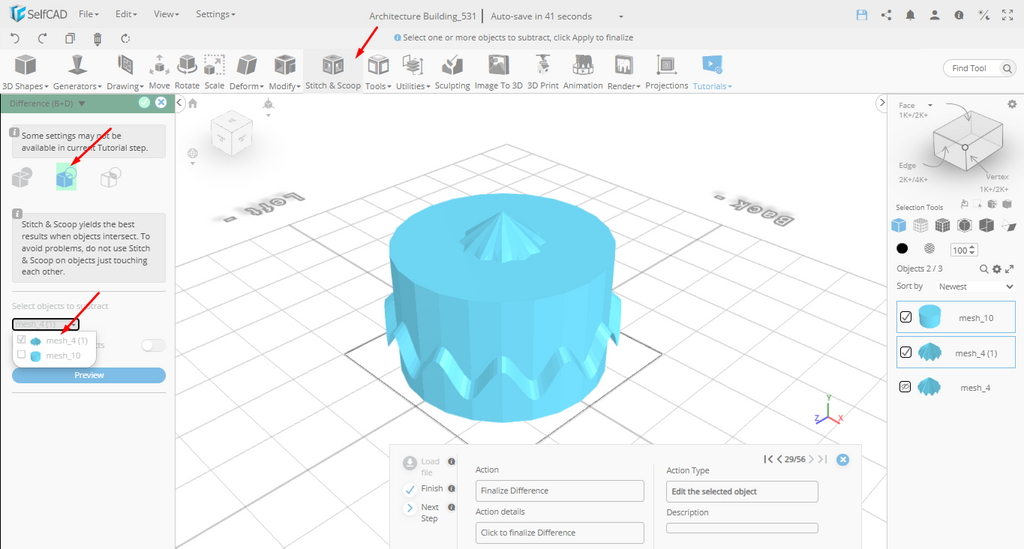Image resolution: width=1024 pixels, height=549 pixels.
Task: Select the Difference boolean operation icon
Action: click(x=66, y=178)
